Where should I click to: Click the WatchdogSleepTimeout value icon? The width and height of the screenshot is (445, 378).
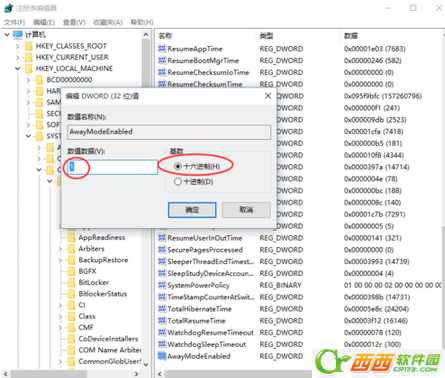click(x=162, y=344)
